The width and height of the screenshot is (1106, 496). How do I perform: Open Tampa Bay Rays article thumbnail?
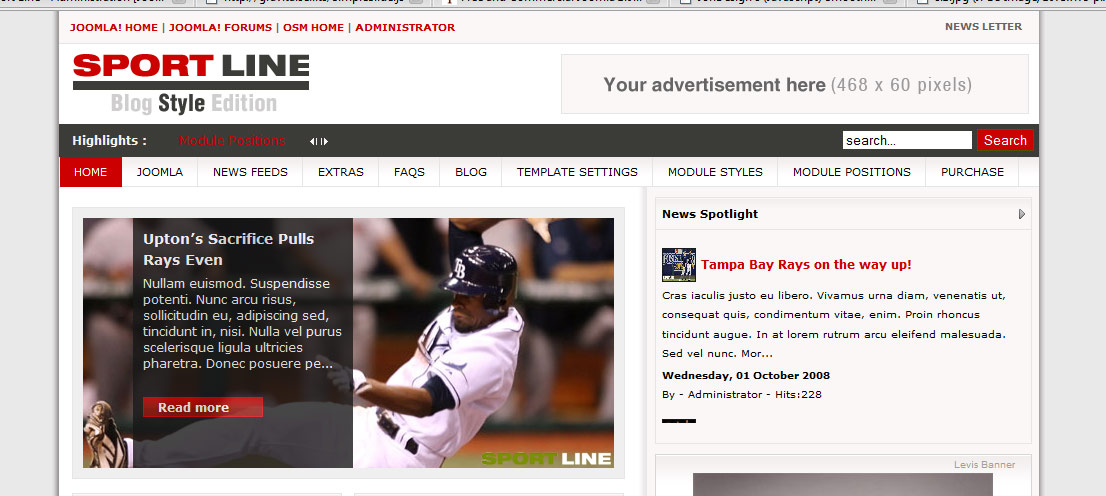tap(679, 265)
